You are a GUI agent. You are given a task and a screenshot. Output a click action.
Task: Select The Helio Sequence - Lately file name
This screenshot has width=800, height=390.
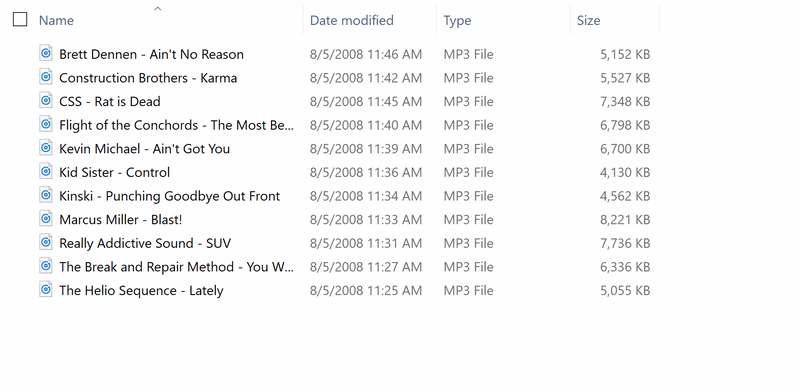pos(141,290)
